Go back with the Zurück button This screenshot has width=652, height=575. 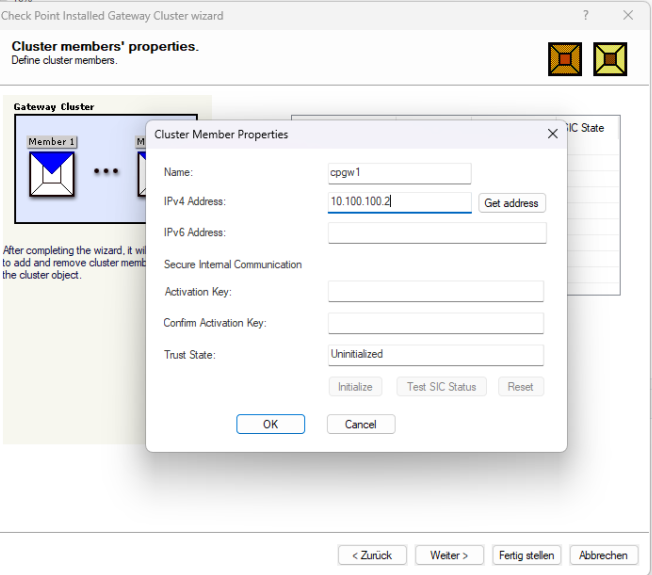(372, 555)
